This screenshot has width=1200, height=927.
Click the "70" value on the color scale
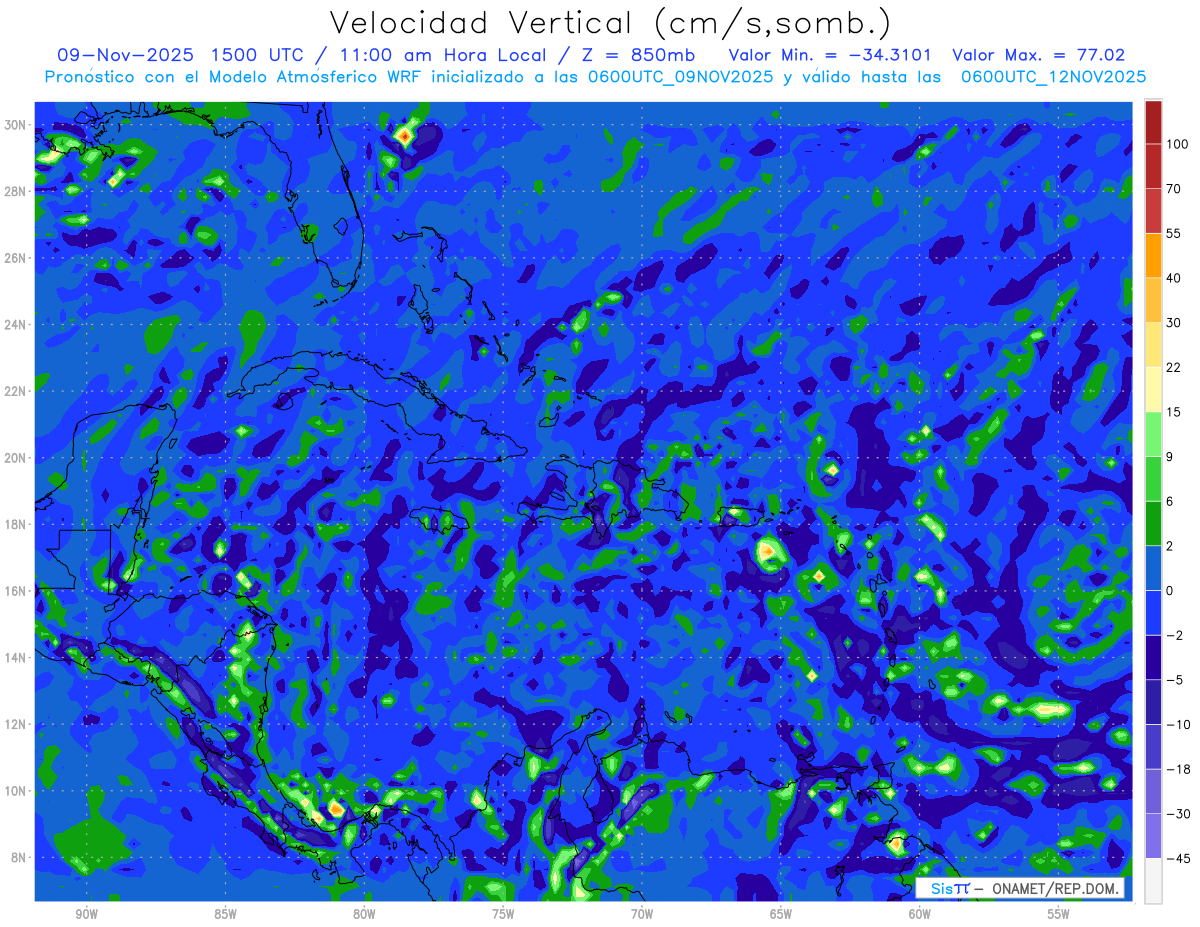(x=1174, y=189)
